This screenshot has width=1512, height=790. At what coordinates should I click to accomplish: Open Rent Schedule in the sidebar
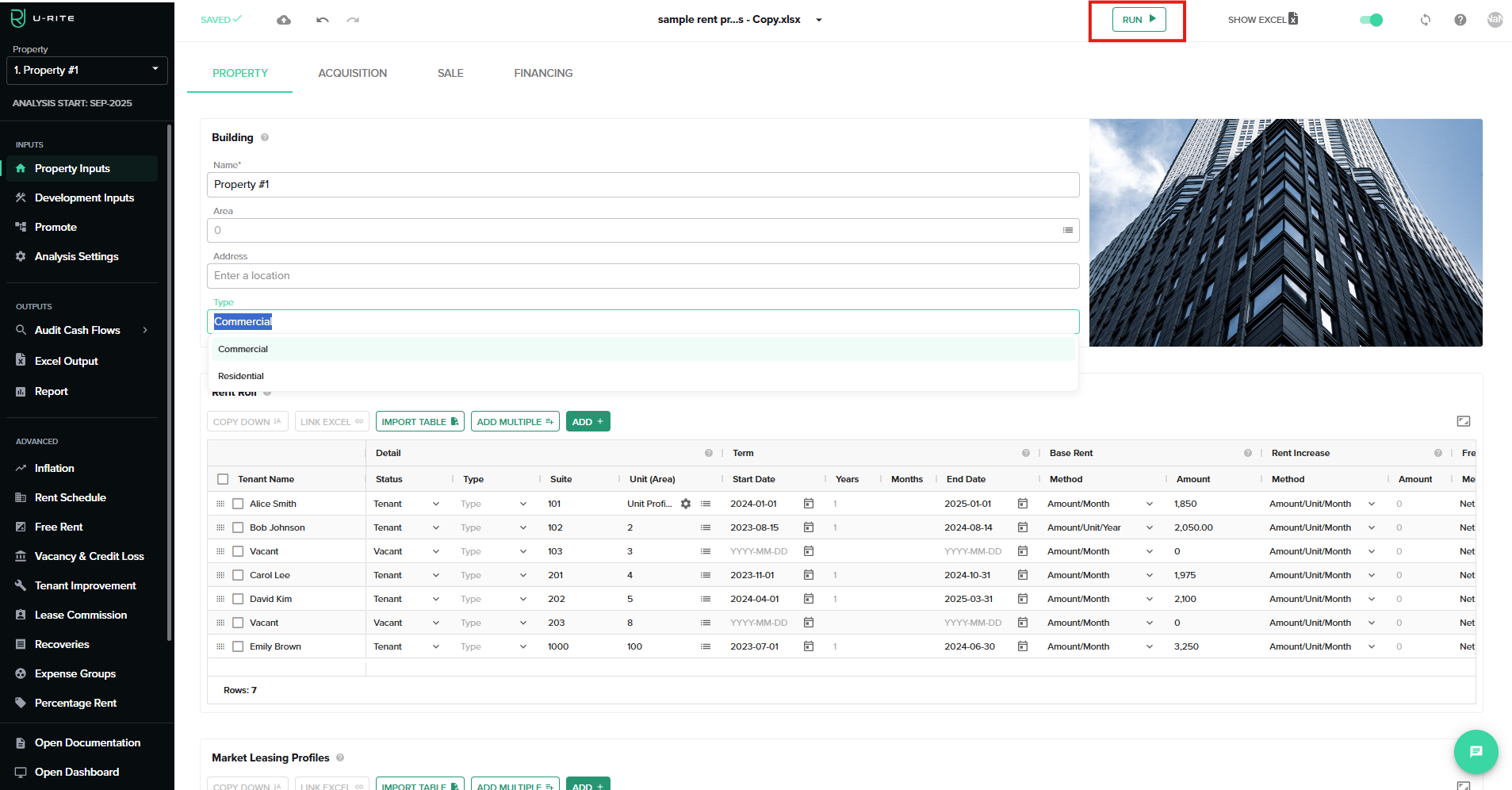point(82,497)
